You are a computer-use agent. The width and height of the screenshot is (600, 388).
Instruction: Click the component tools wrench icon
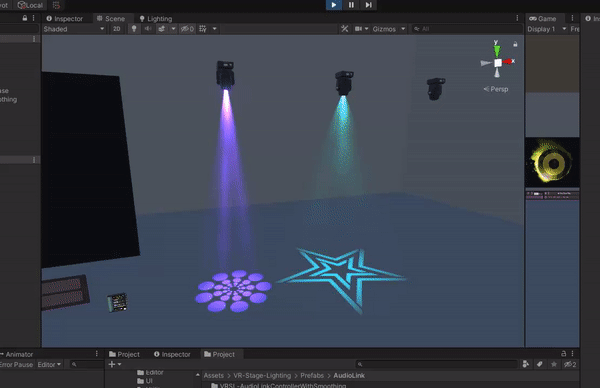click(x=345, y=29)
